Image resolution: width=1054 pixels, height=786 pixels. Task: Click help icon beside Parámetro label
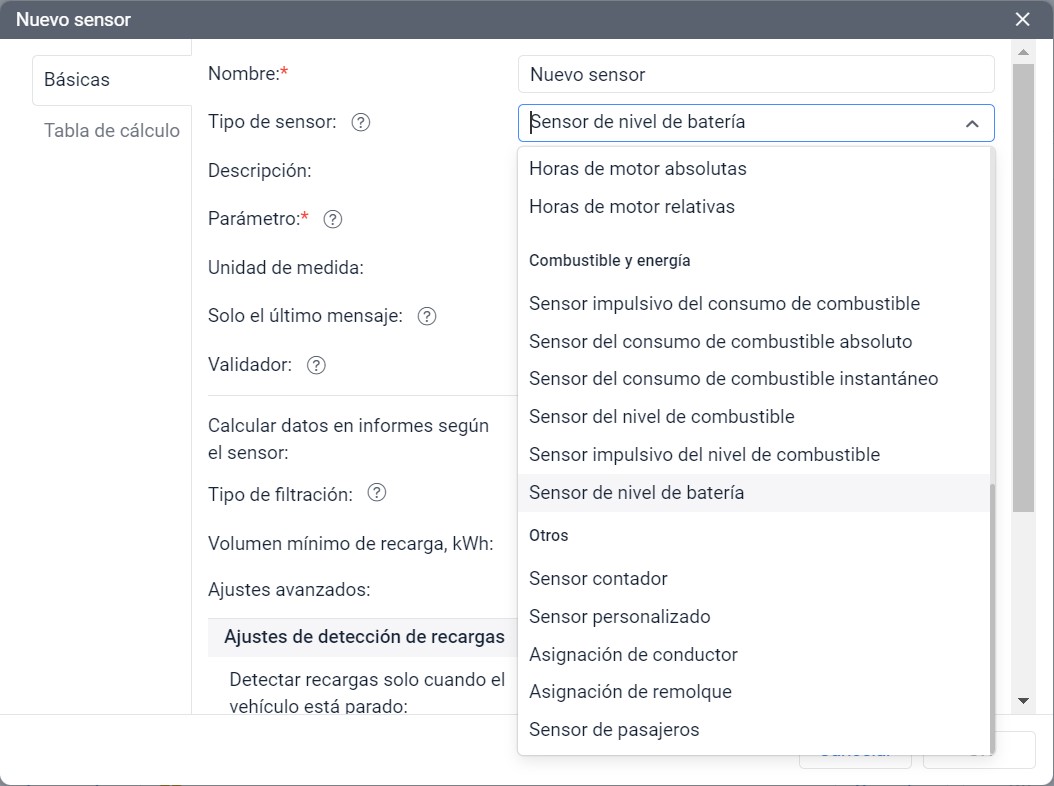333,219
